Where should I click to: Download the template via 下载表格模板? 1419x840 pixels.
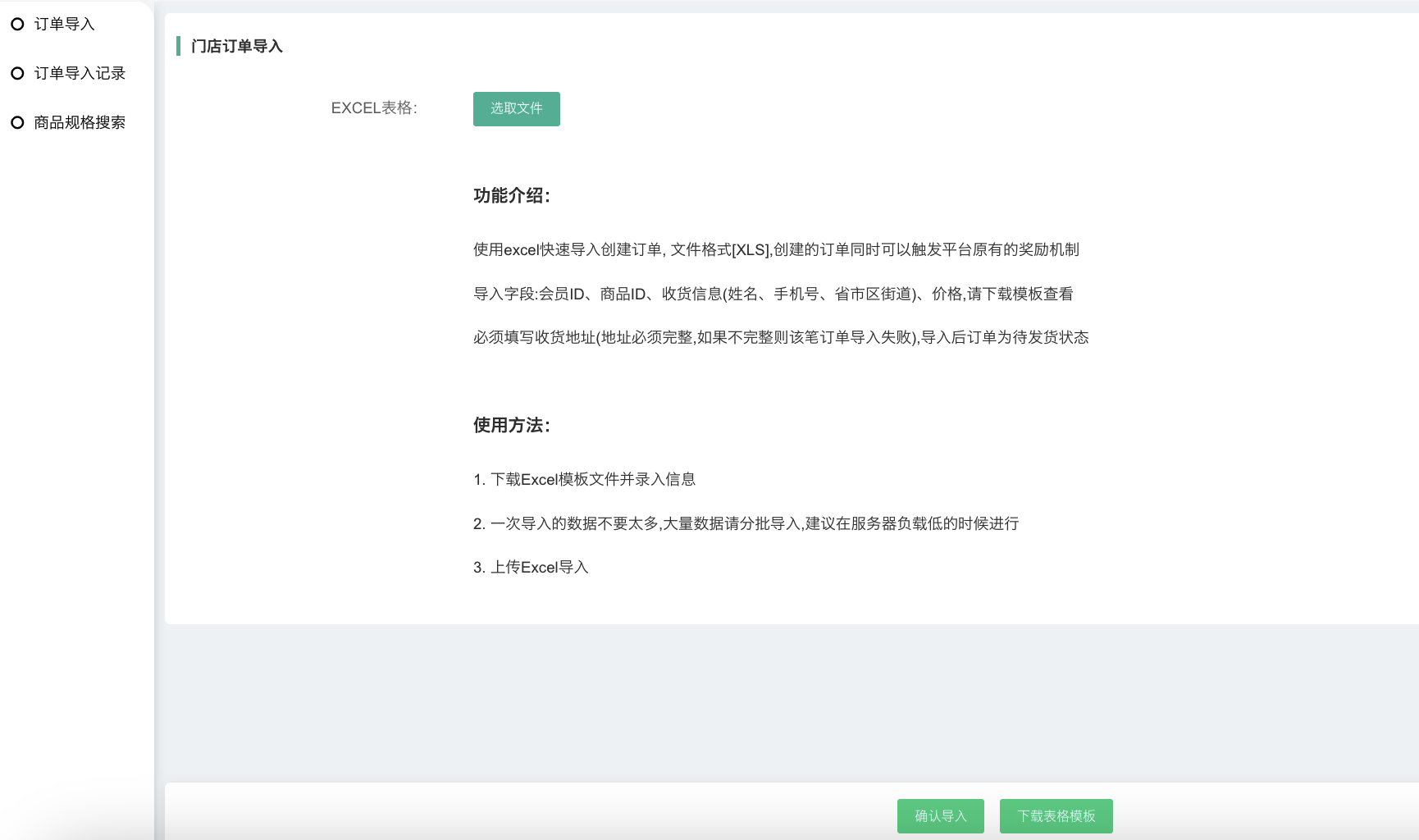(x=1056, y=816)
